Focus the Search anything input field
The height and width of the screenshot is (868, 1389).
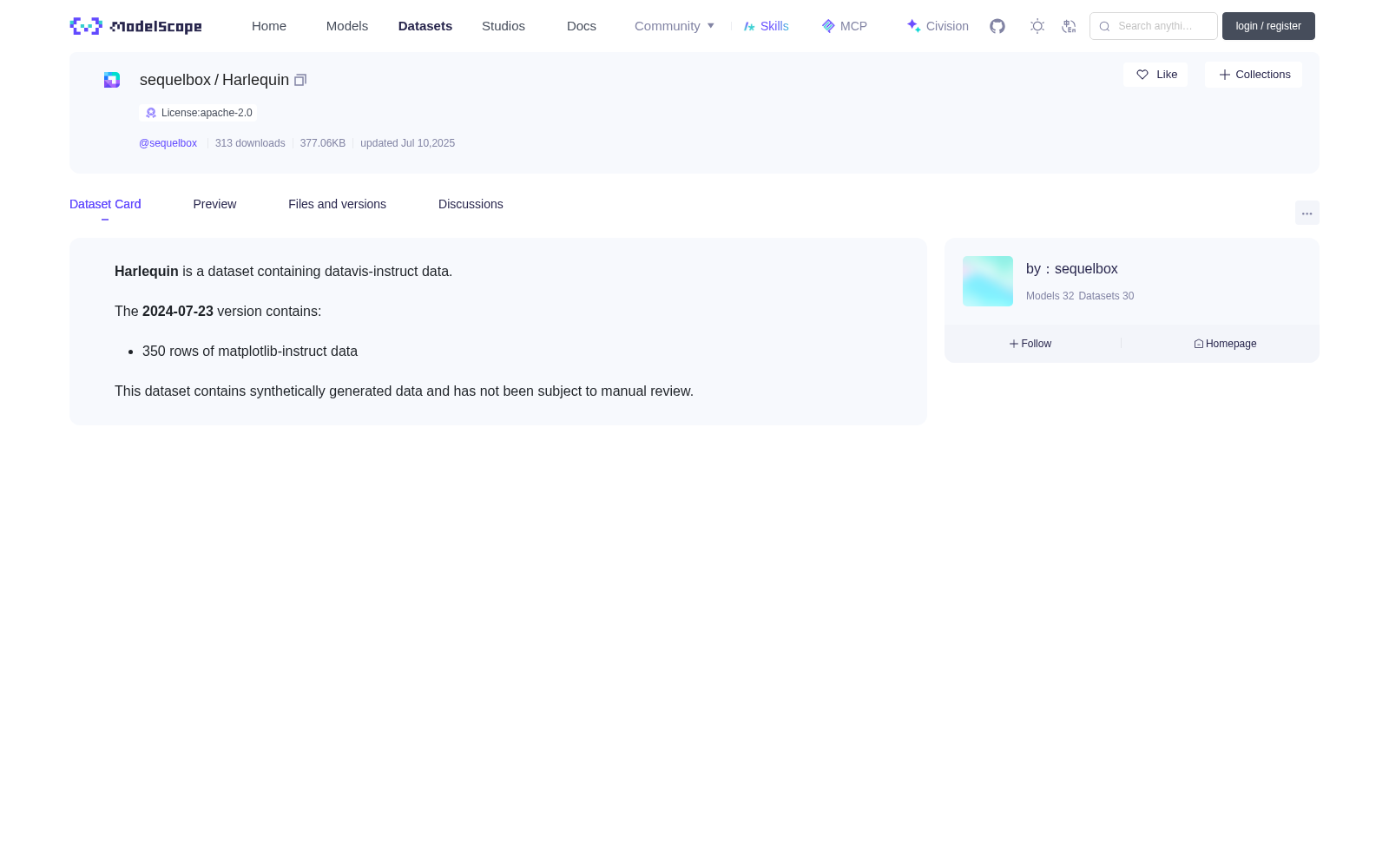tap(1154, 26)
